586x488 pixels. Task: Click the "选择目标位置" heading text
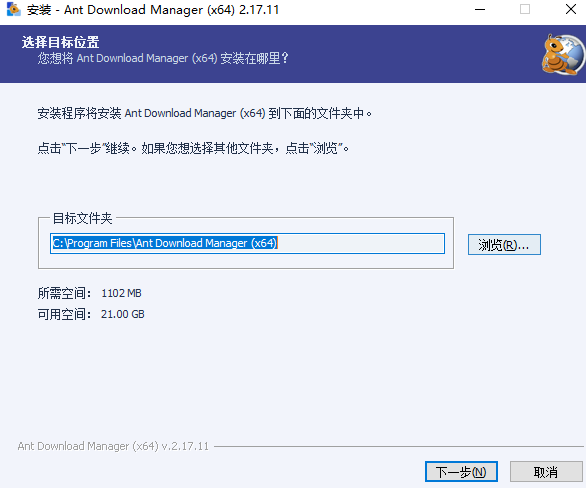60,42
